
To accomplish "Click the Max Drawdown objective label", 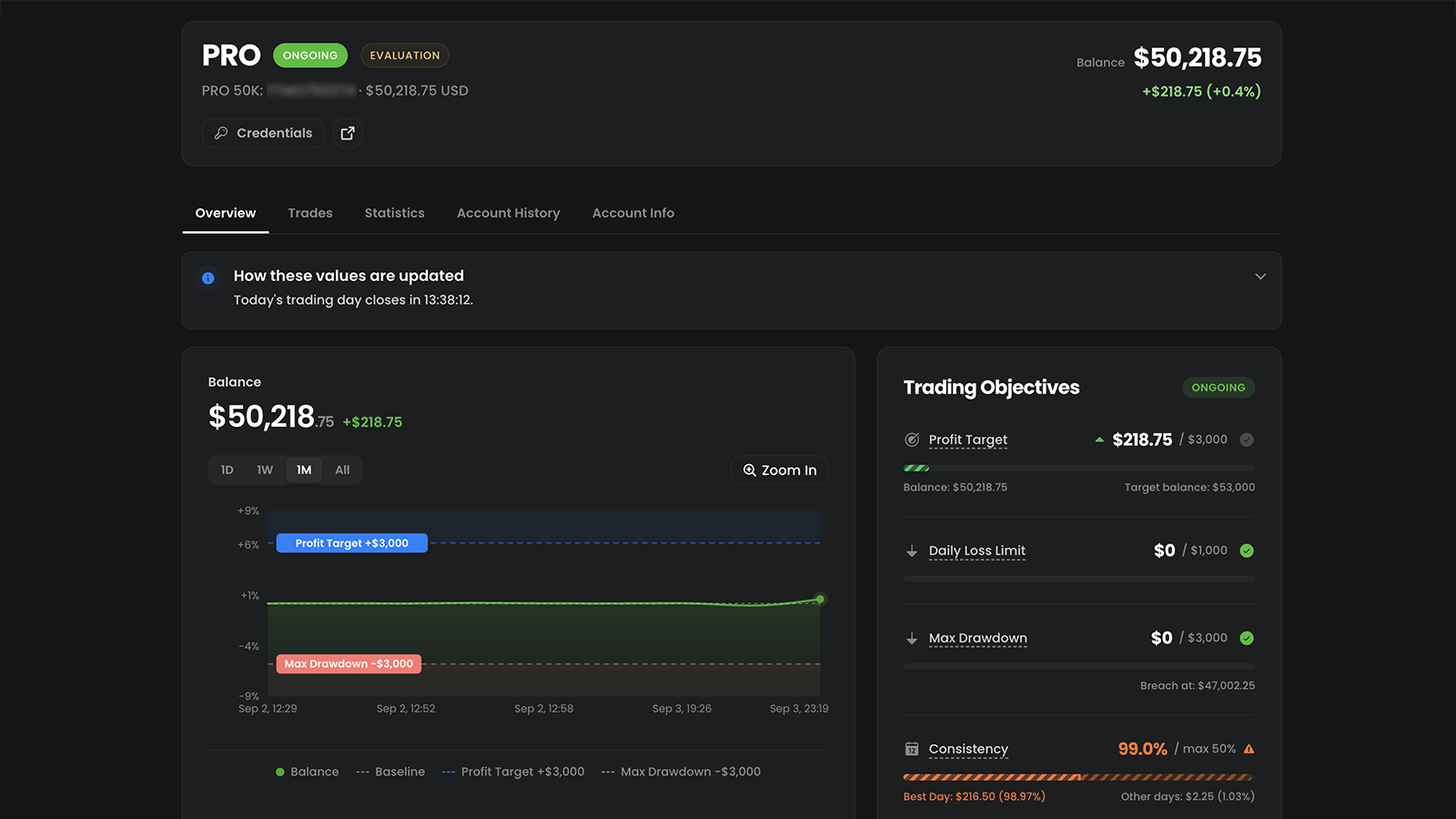I will (x=978, y=638).
